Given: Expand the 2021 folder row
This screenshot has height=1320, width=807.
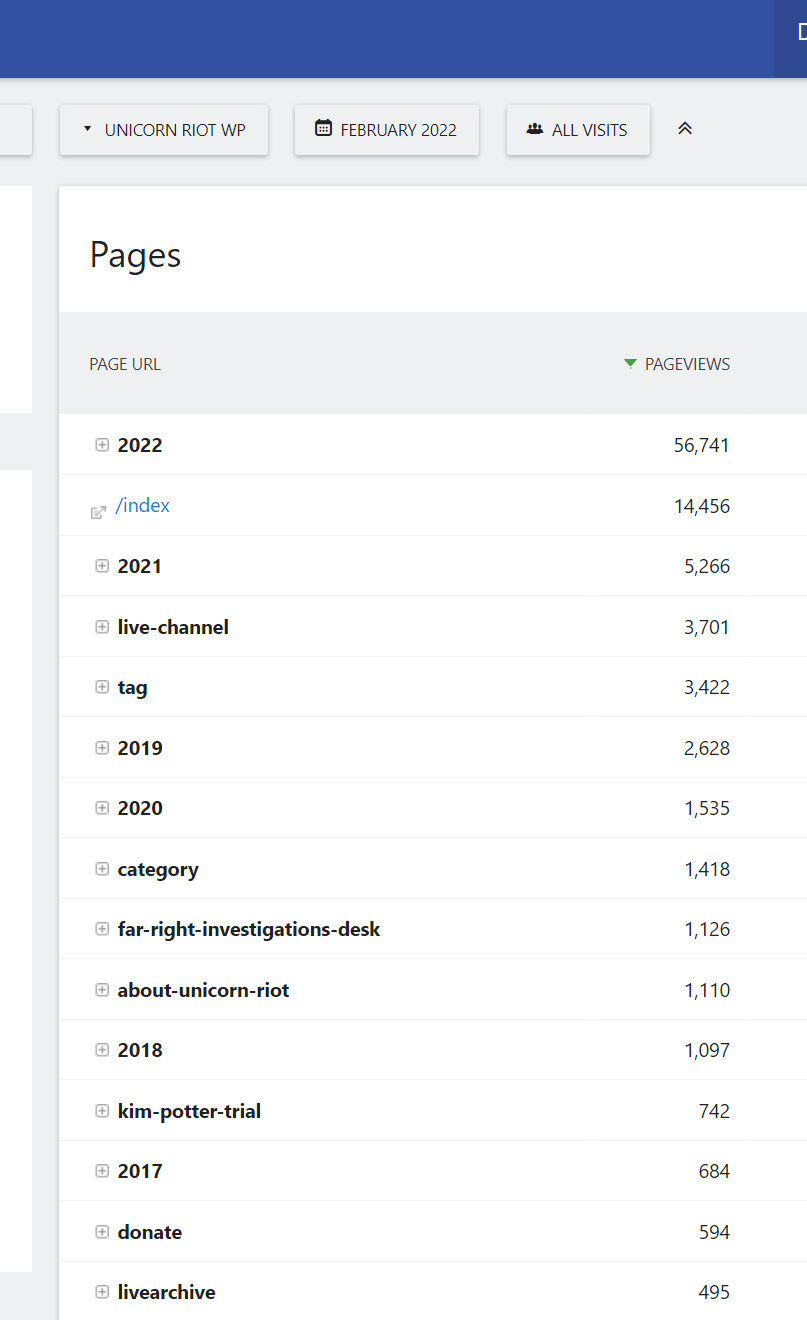Looking at the screenshot, I should tap(102, 566).
